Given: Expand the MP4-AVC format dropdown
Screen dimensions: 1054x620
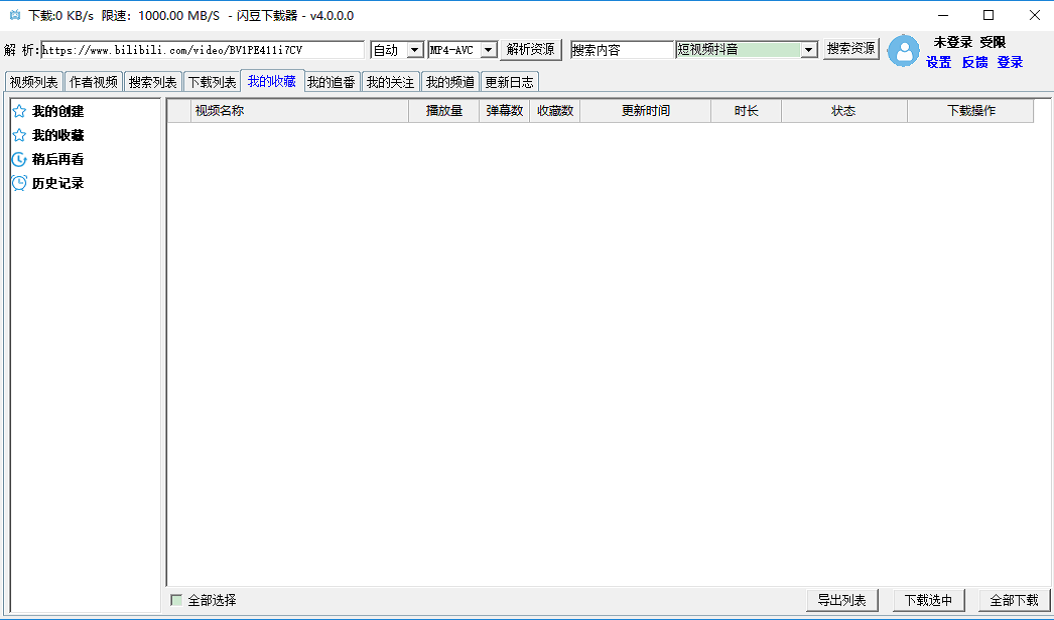Looking at the screenshot, I should pos(459,48).
